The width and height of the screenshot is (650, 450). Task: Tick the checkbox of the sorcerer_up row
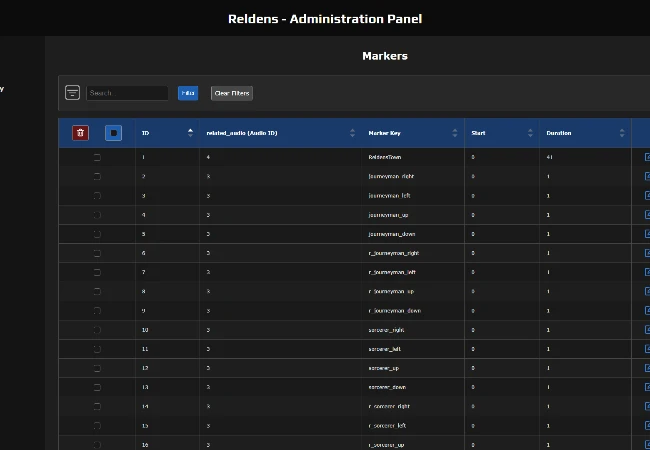97,368
